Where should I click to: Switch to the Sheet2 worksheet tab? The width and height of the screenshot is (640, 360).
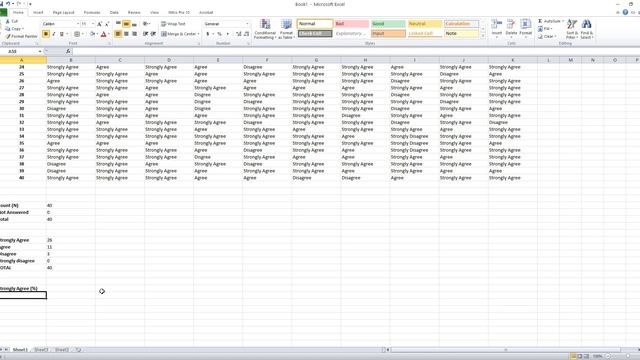coord(41,350)
